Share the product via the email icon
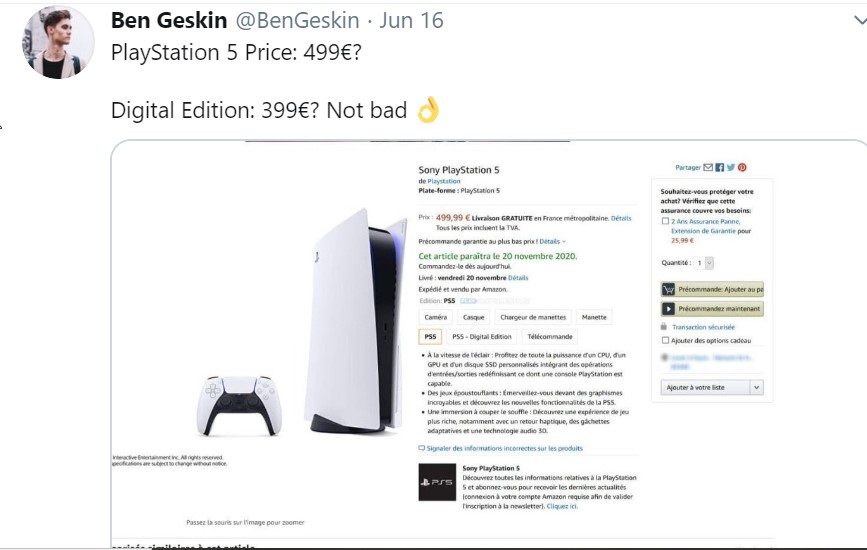This screenshot has width=867, height=550. 708,167
